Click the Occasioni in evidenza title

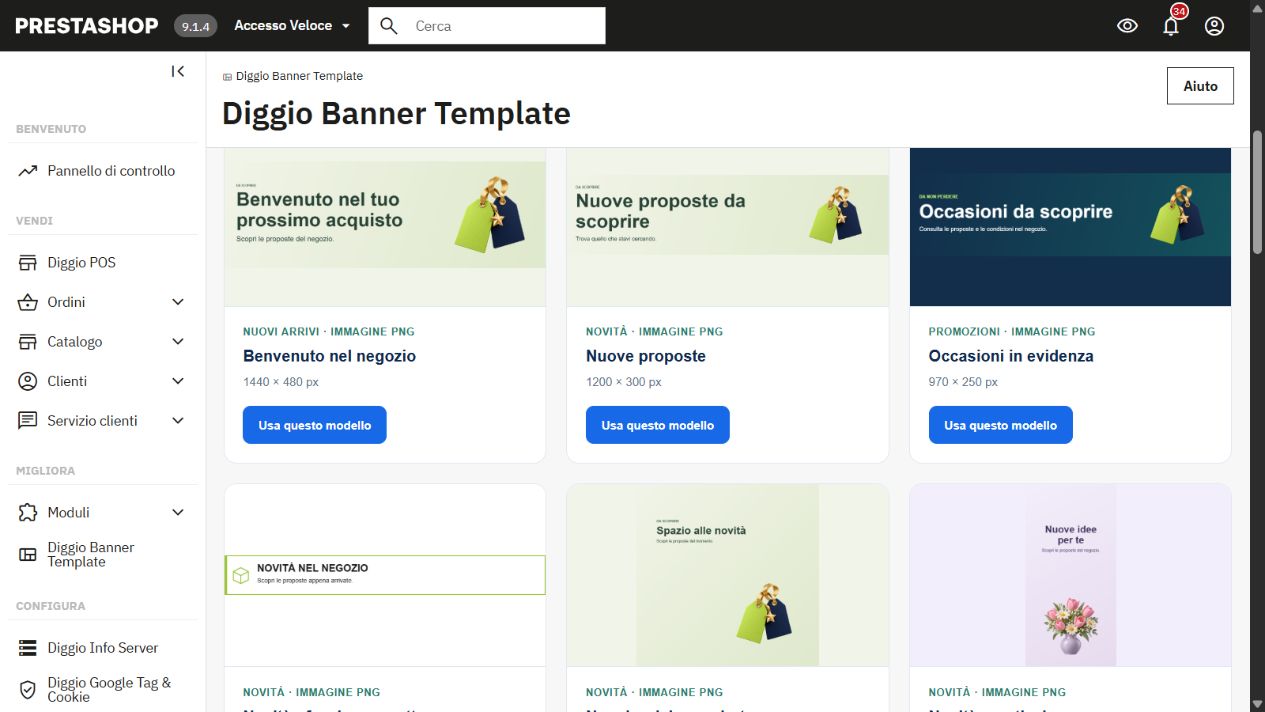(1011, 356)
